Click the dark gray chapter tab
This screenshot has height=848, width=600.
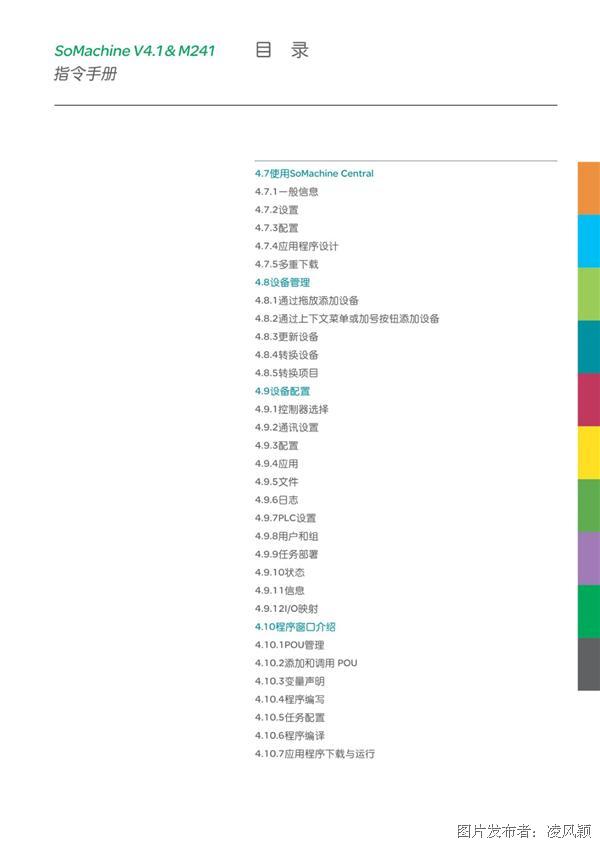pos(589,664)
